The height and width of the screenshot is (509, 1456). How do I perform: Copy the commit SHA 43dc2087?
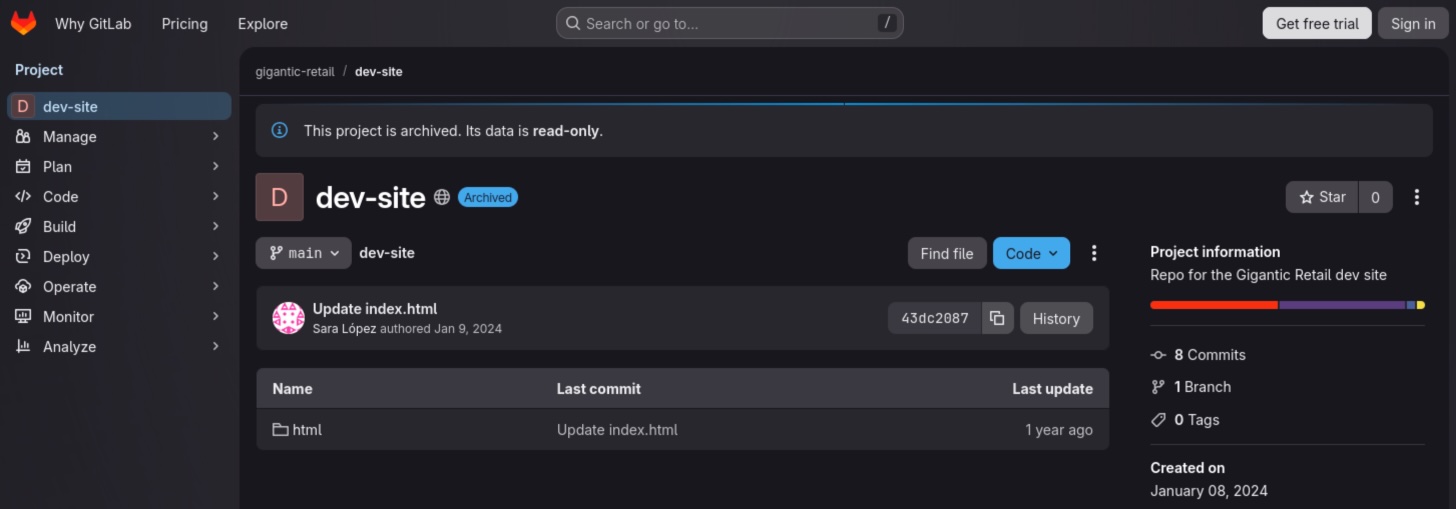[997, 318]
